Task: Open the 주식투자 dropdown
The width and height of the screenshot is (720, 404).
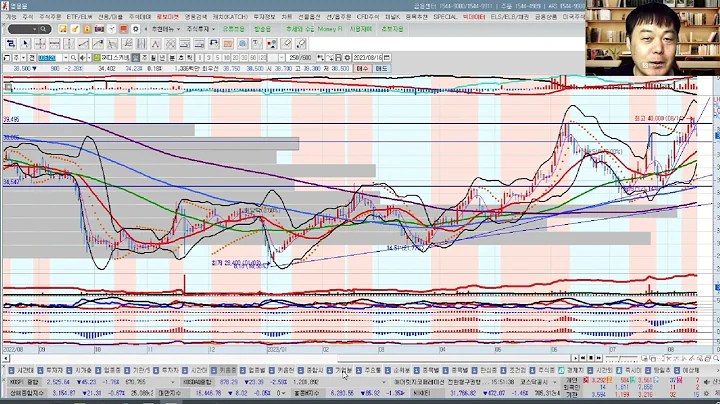Action: (x=201, y=29)
